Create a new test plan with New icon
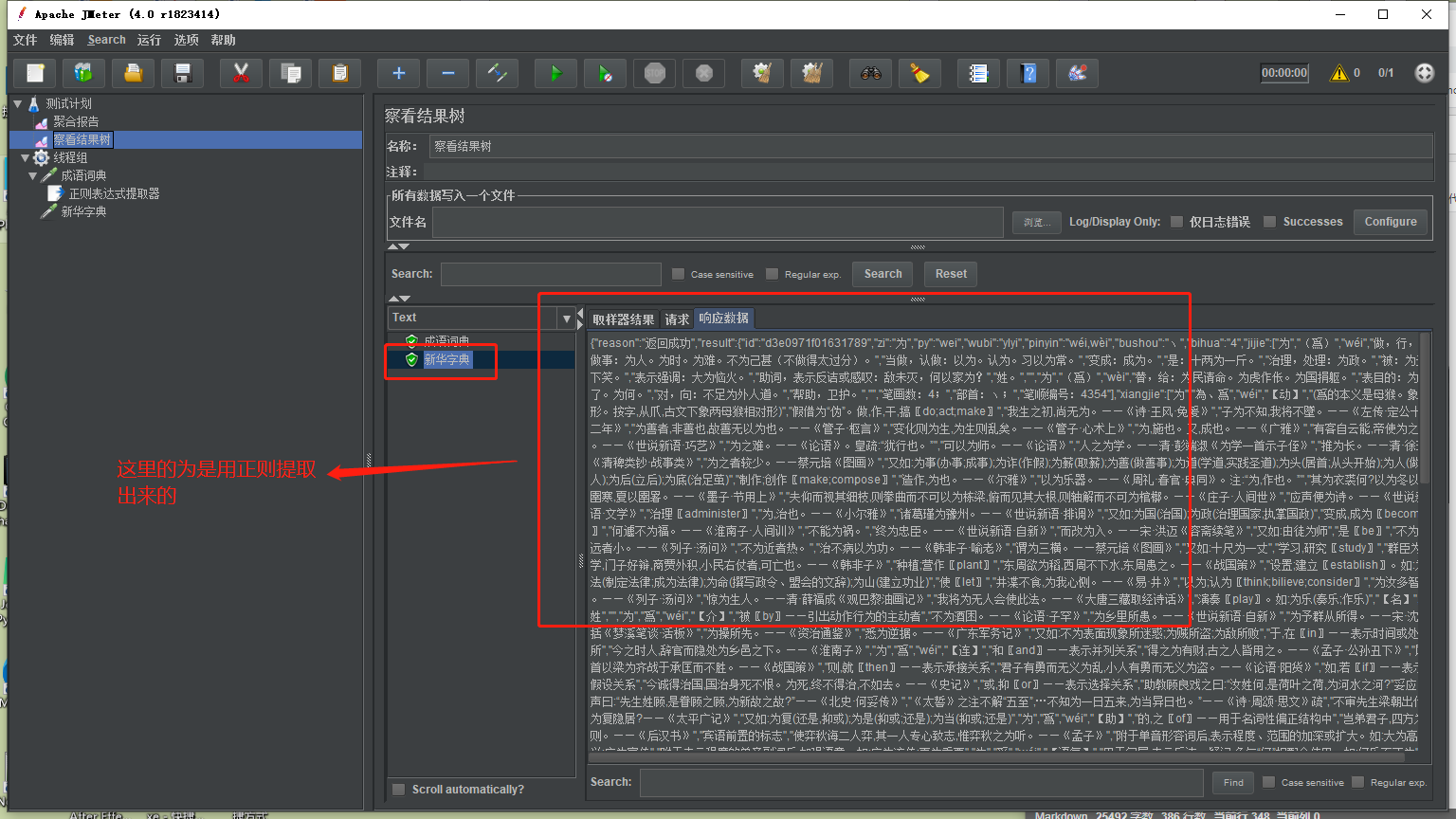Screen dimensions: 1456x819 pos(35,73)
